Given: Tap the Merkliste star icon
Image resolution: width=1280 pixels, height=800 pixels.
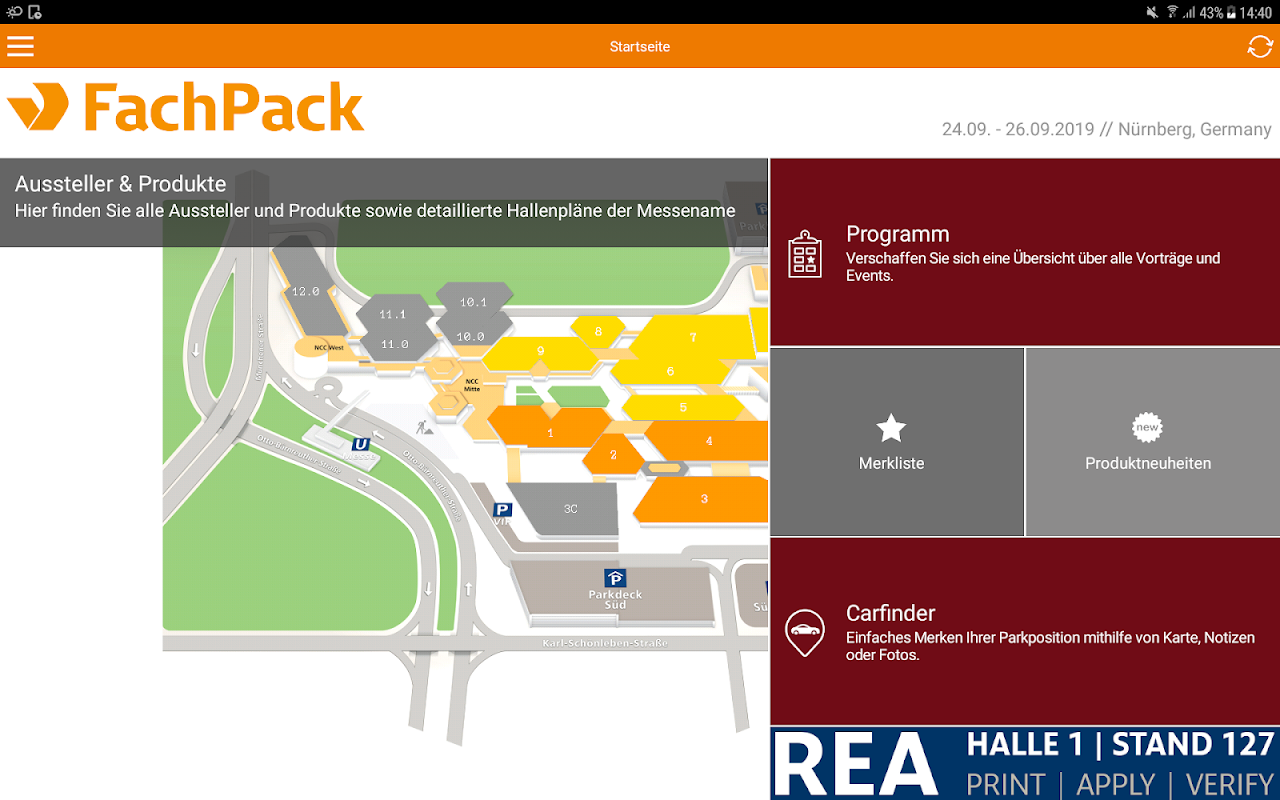Looking at the screenshot, I should coord(891,429).
